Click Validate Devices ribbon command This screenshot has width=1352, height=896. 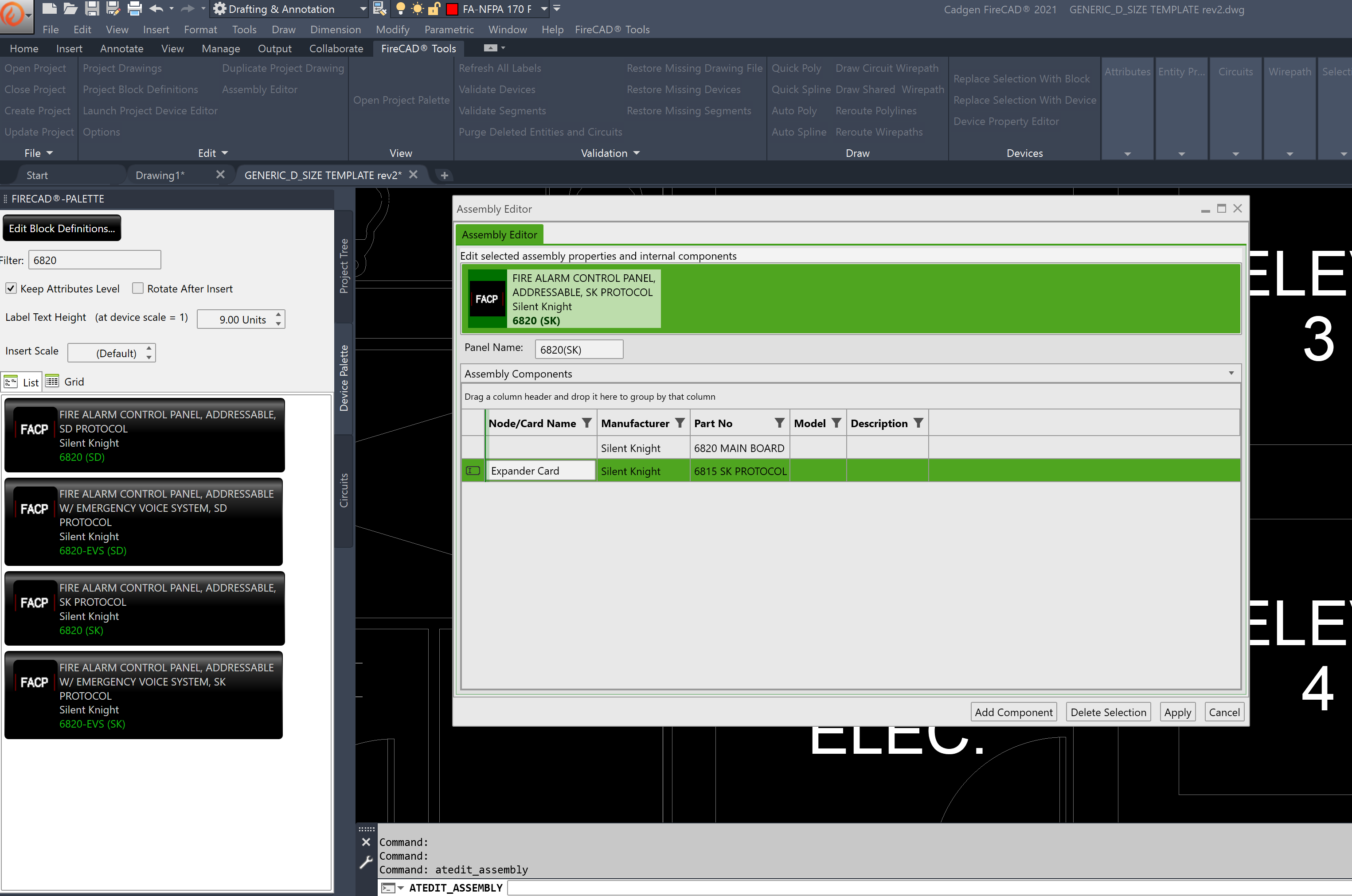[x=497, y=90]
